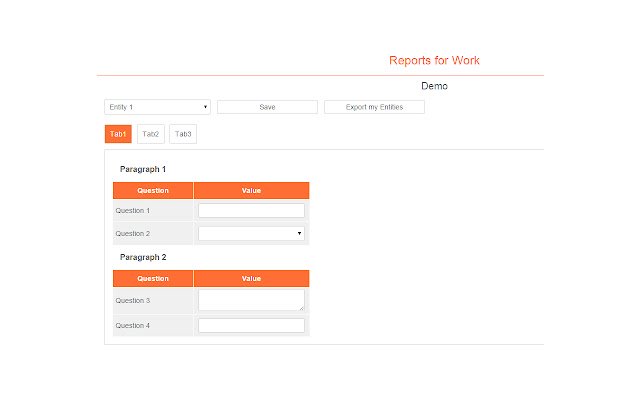Viewport: 640px width, 400px height.
Task: Click the Question 3 text area
Action: tap(251, 300)
